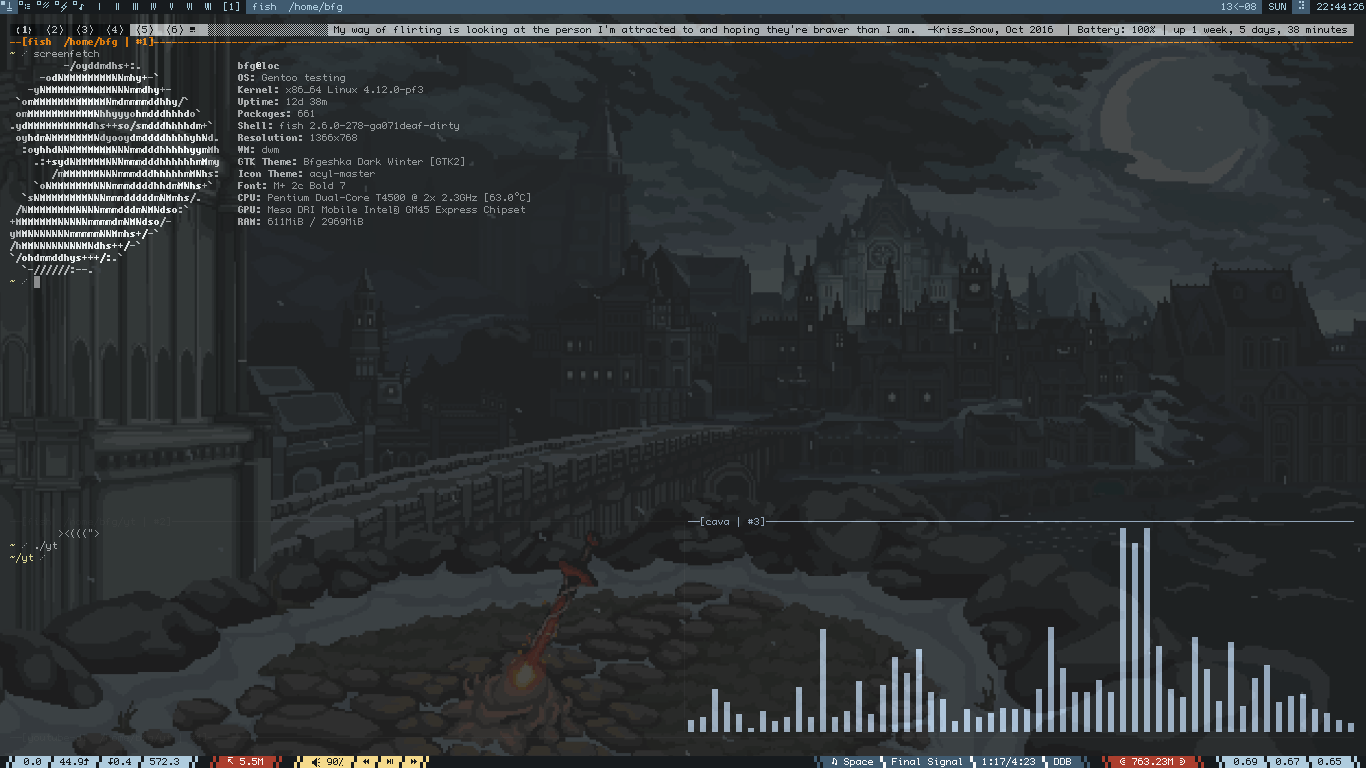Screen dimensions: 1366x768
Task: Switch to tmux window (5)
Action: pos(145,30)
